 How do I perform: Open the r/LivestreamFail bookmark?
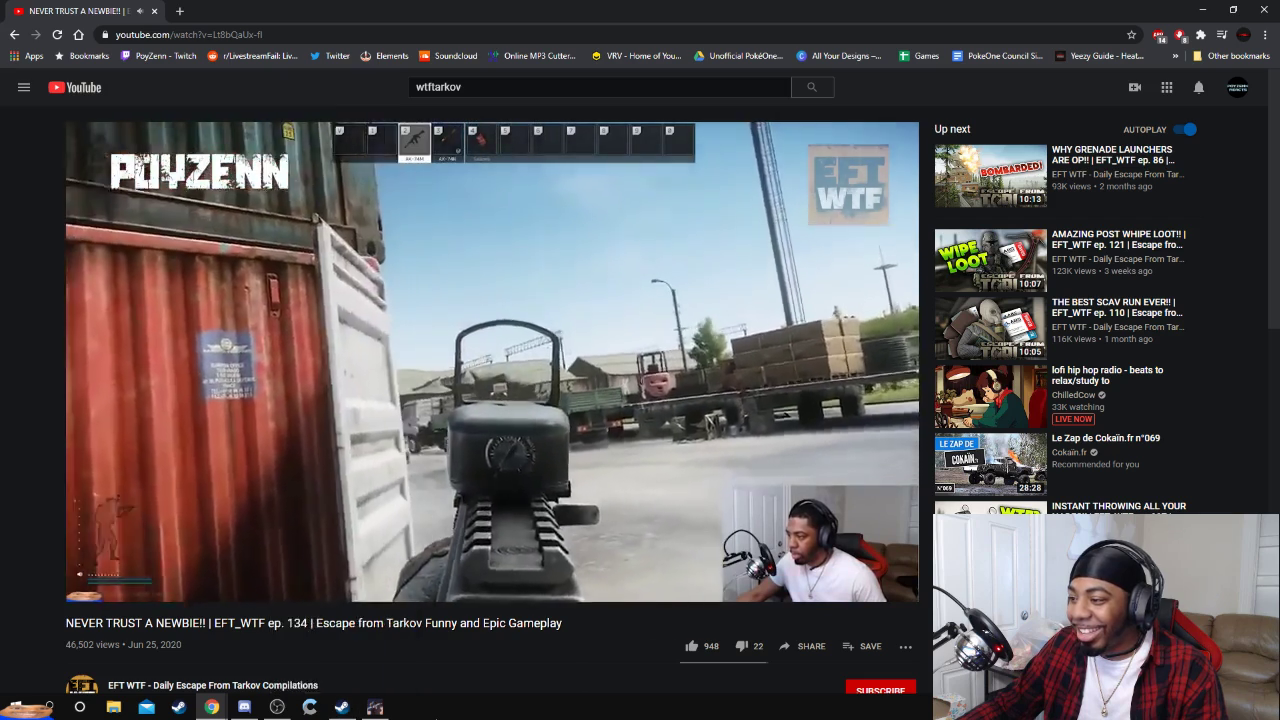click(x=253, y=56)
